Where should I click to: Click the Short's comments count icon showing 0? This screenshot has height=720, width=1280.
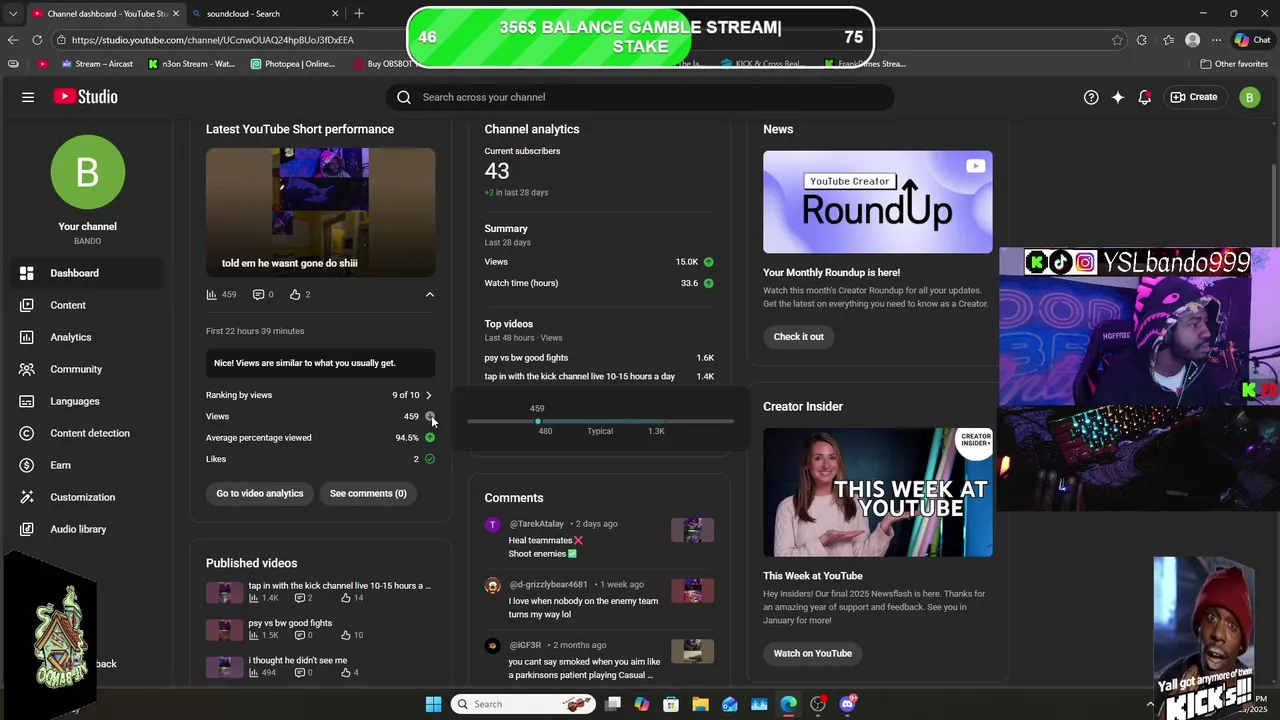[258, 294]
